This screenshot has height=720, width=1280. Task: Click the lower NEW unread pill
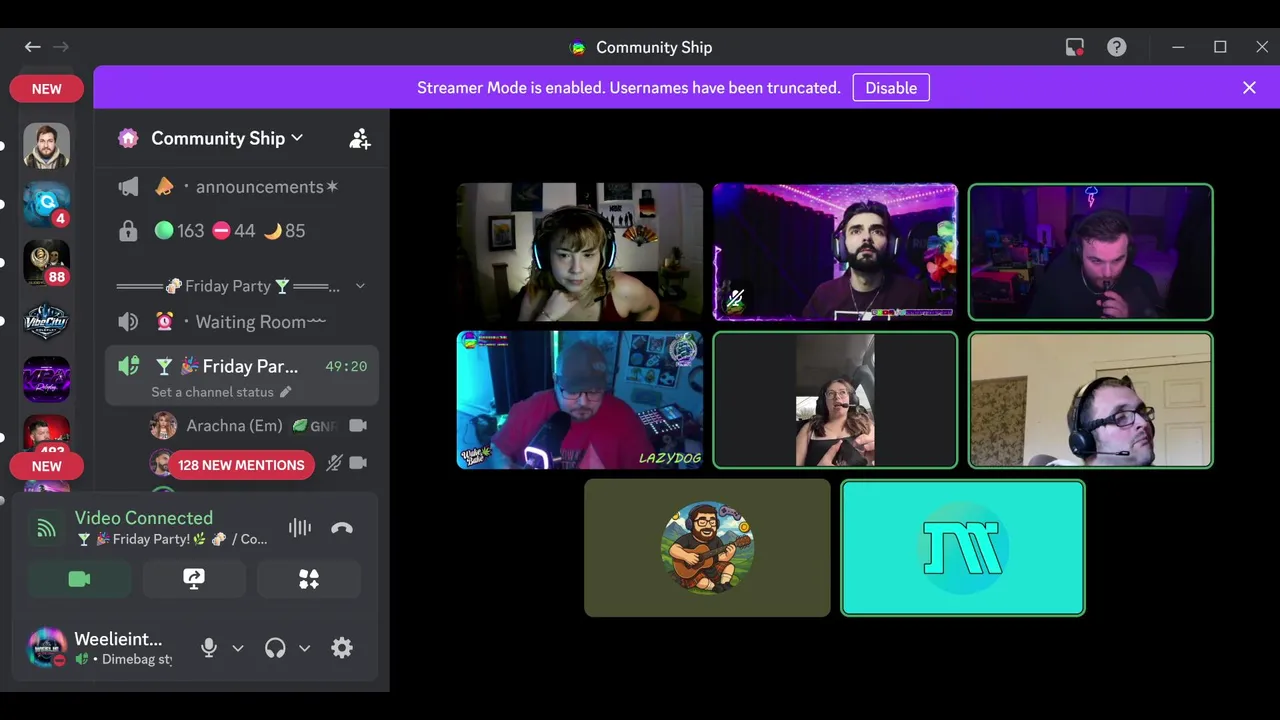coord(46,466)
